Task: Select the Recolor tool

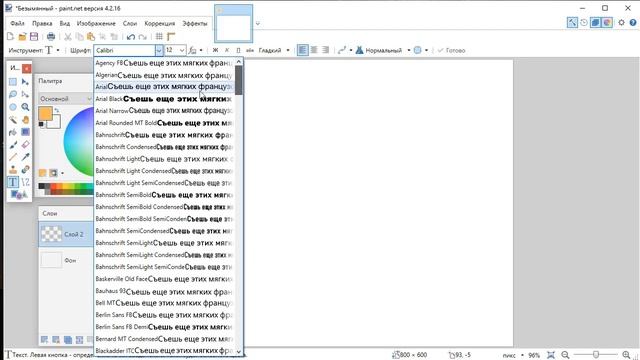Action: [25, 169]
